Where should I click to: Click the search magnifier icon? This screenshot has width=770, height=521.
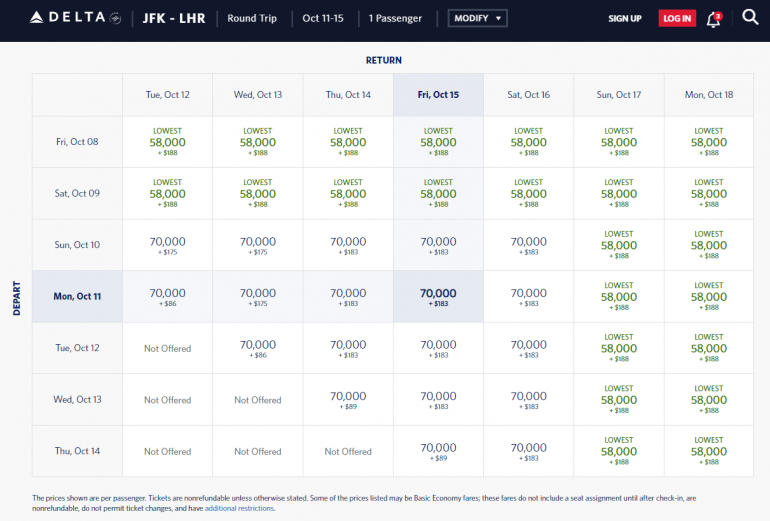point(750,17)
